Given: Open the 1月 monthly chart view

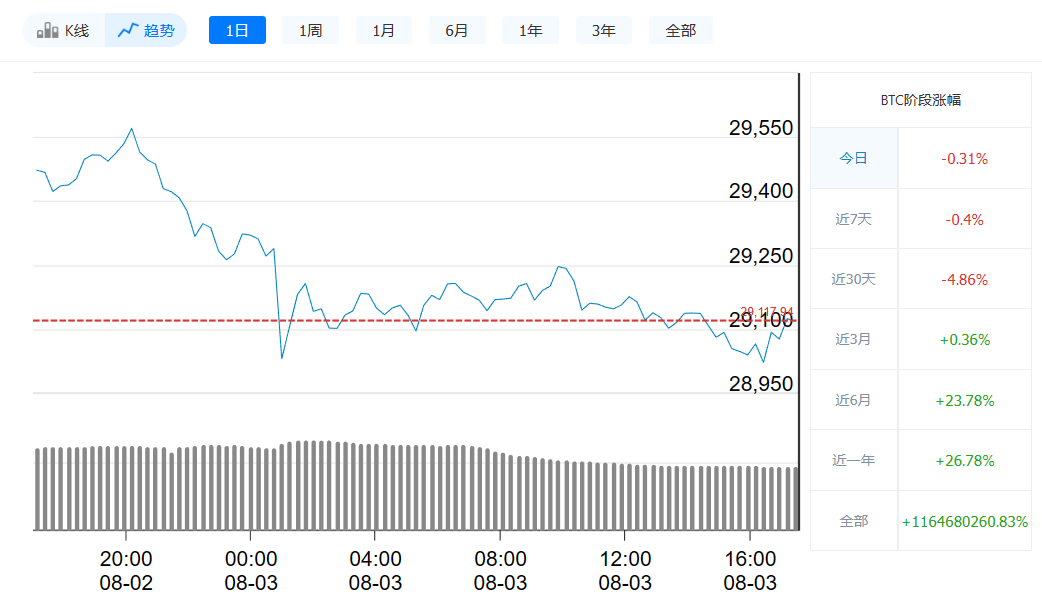Looking at the screenshot, I should click(x=383, y=30).
